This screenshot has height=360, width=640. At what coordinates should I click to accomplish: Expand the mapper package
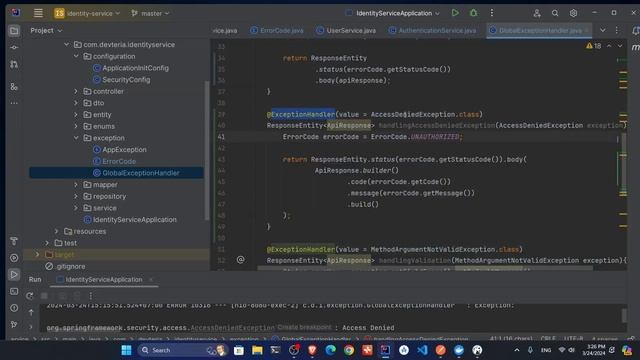click(x=76, y=184)
